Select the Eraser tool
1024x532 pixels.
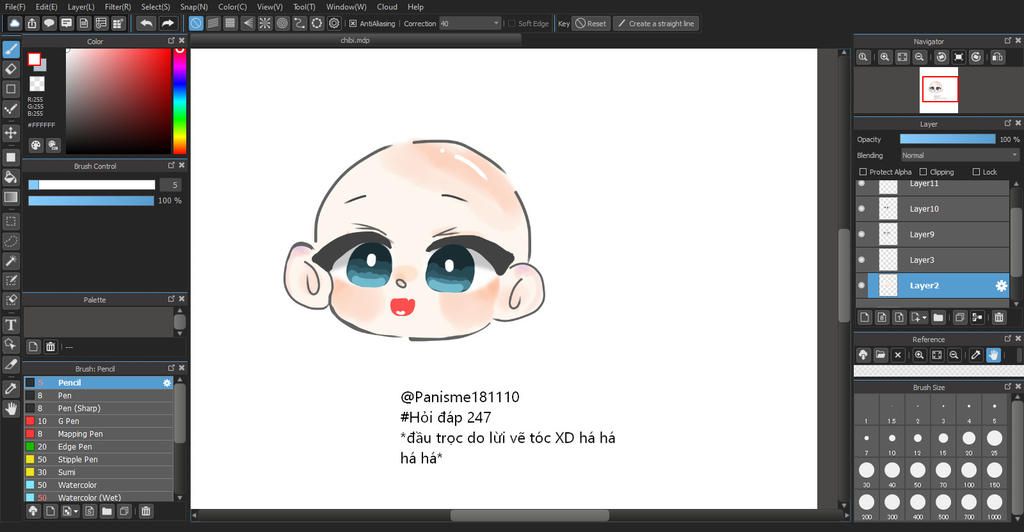pyautogui.click(x=10, y=69)
